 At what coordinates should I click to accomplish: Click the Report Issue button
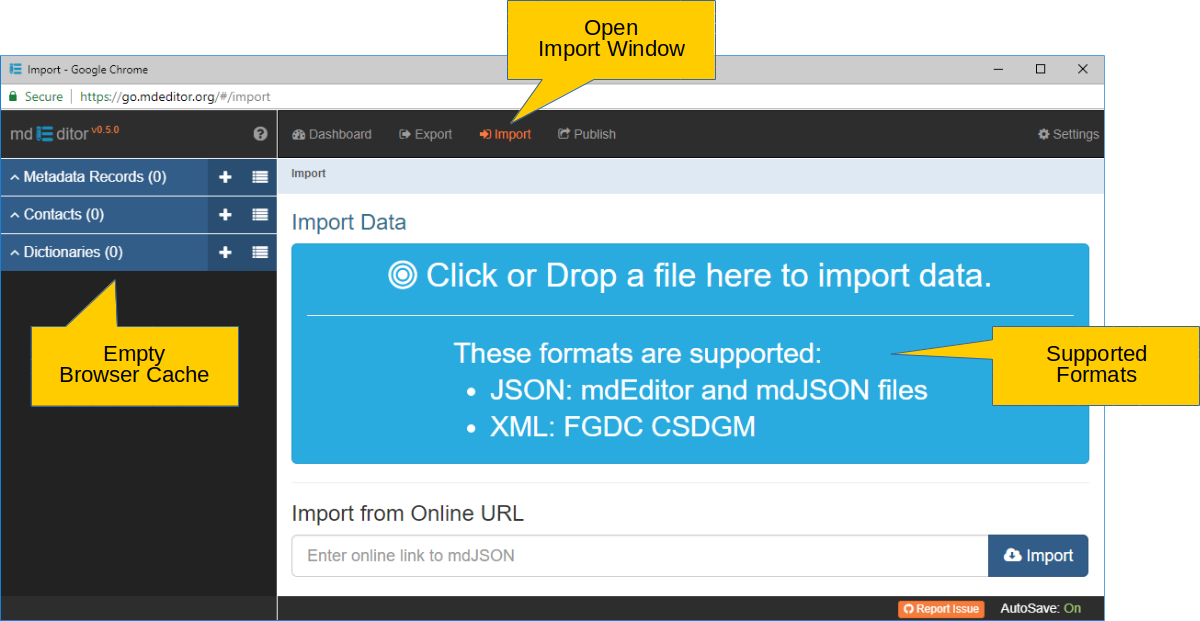[x=941, y=609]
